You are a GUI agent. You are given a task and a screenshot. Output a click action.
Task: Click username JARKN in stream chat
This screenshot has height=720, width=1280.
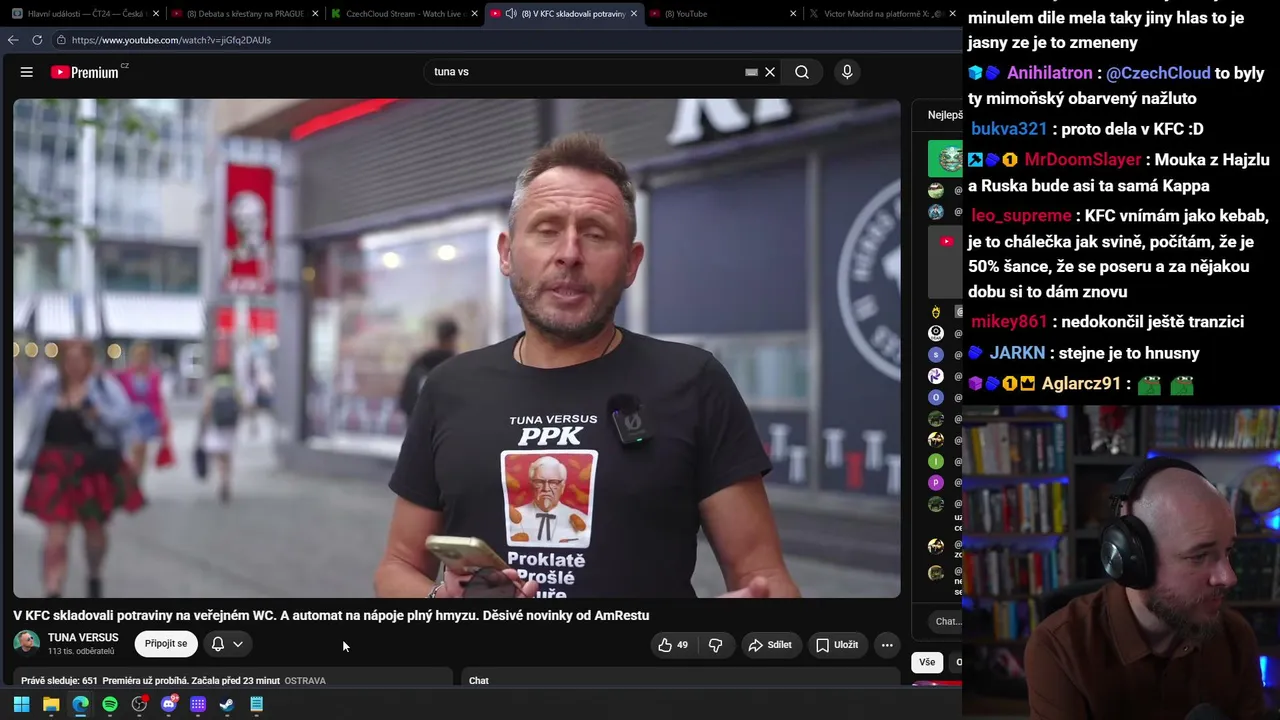[1017, 353]
